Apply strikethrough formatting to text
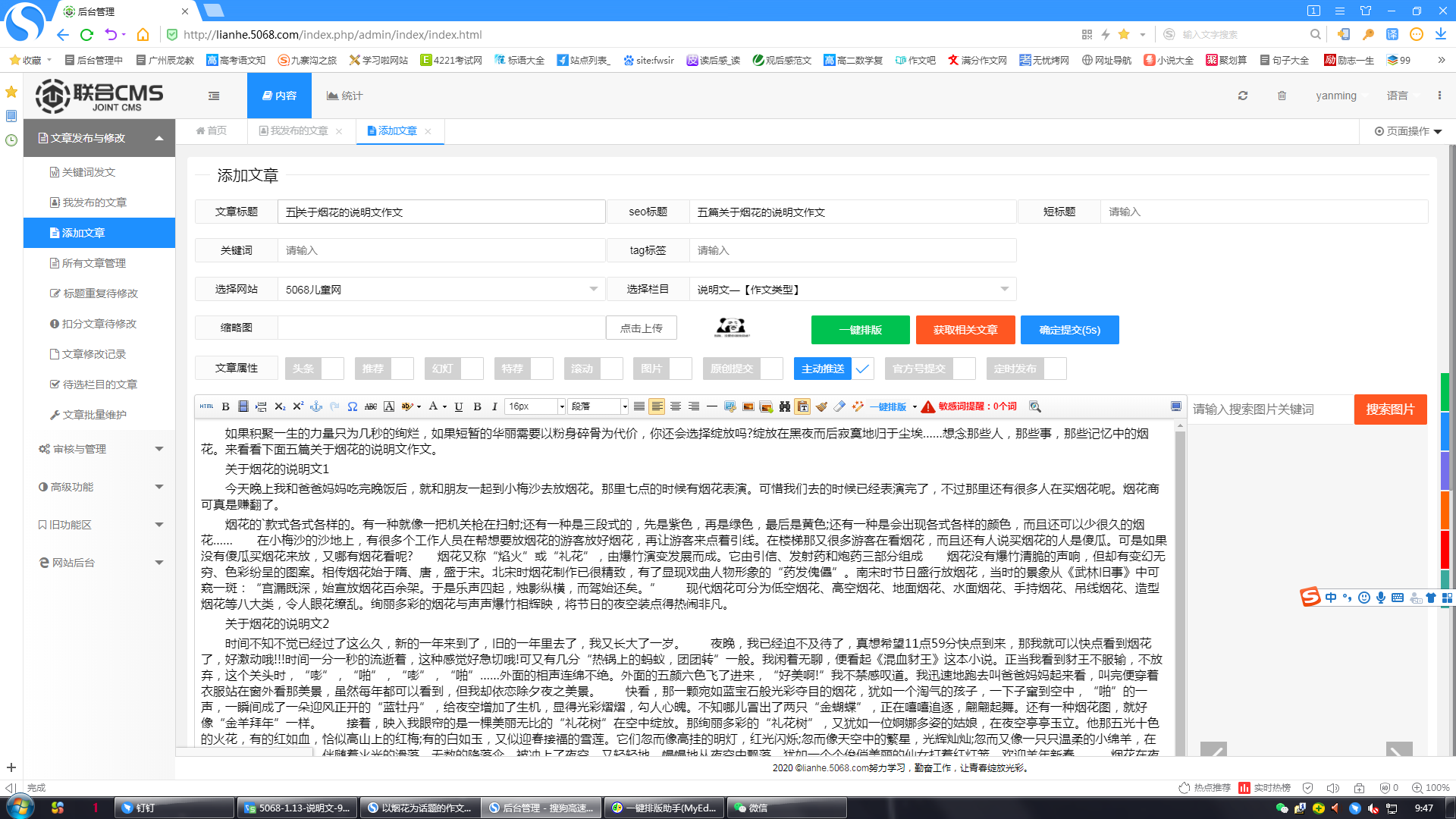 (371, 406)
